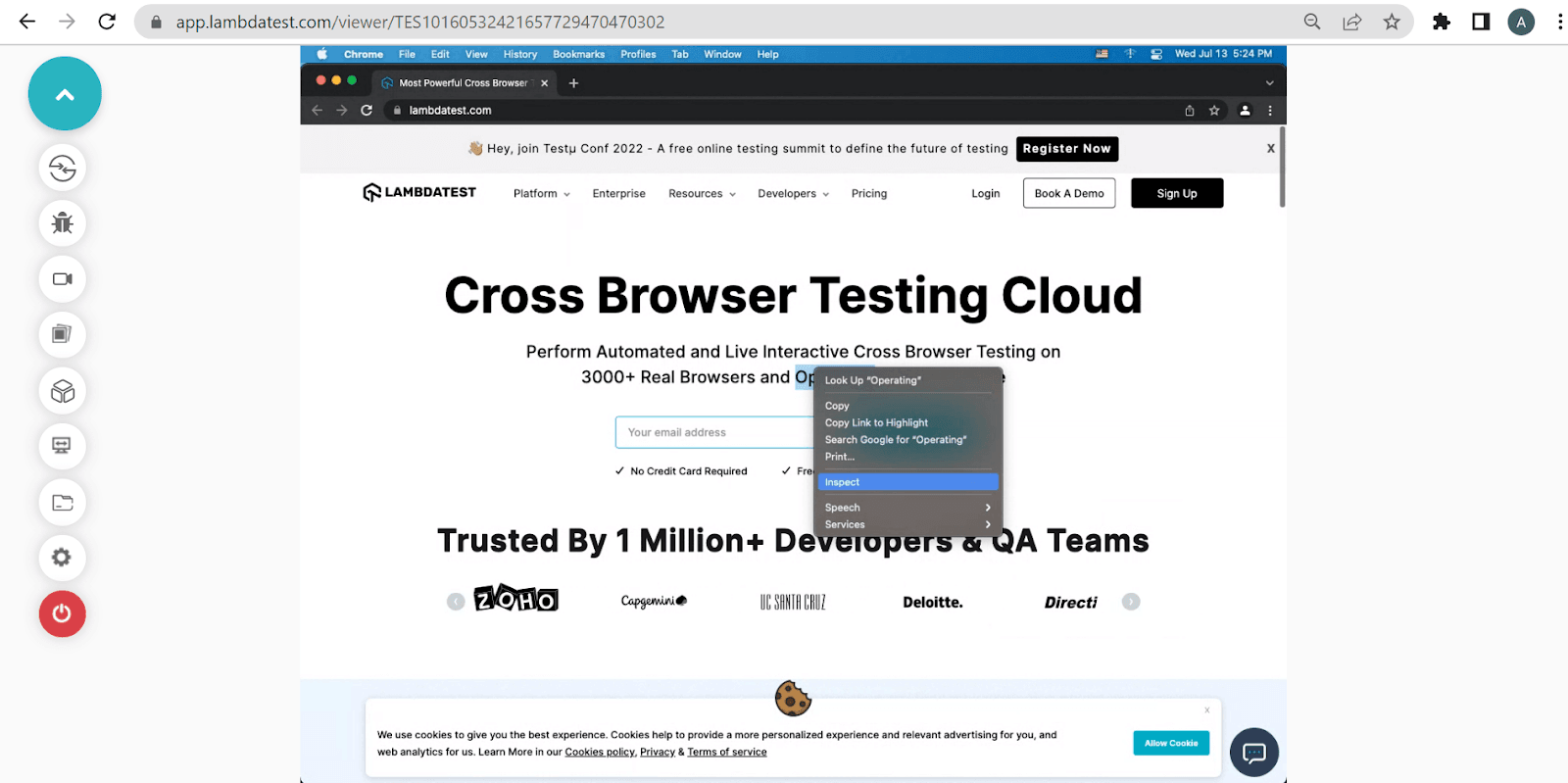Open the Mac File menu
This screenshot has width=1568, height=783.
pos(407,54)
